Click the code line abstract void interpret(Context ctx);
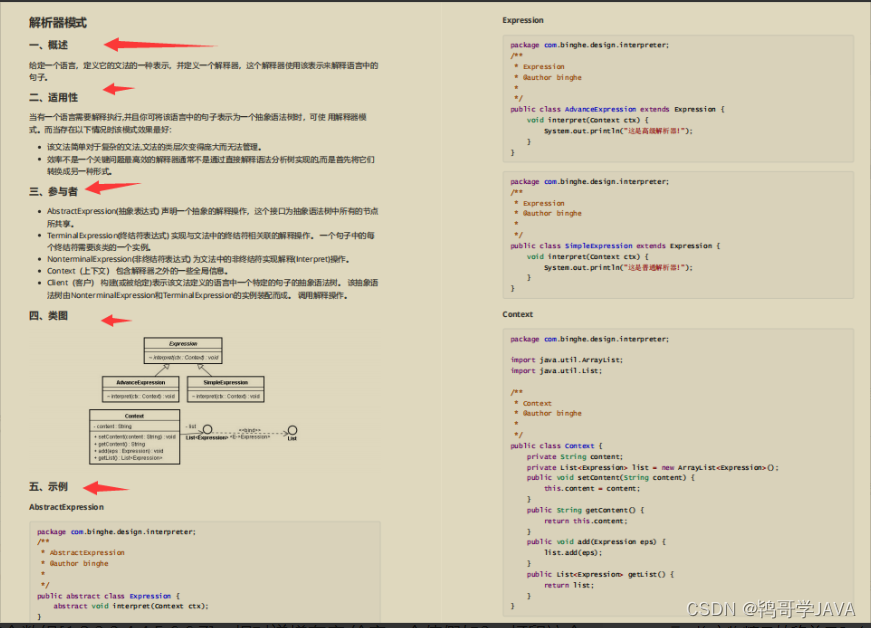The width and height of the screenshot is (871, 628). click(131, 606)
